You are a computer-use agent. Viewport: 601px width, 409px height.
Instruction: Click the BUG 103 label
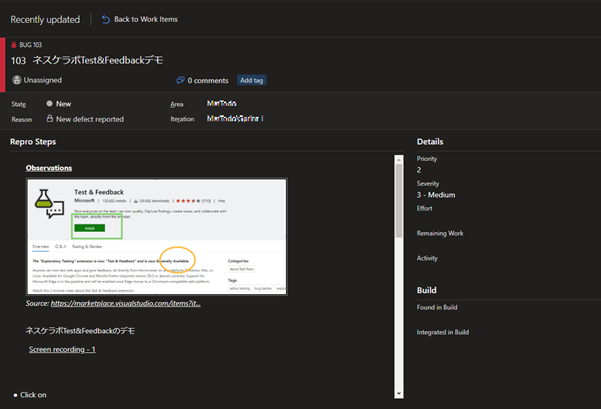coord(31,45)
